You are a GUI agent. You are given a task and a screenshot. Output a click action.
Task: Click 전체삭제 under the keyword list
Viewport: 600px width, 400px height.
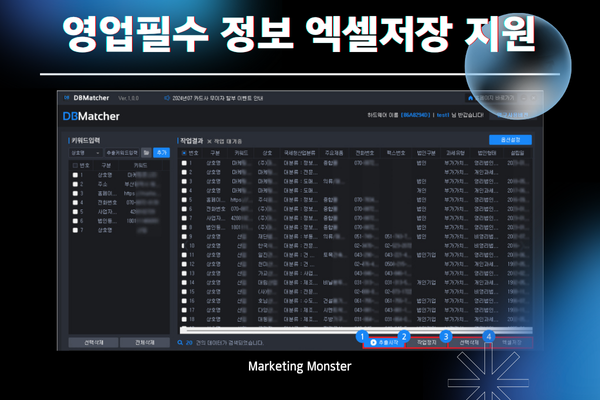click(145, 343)
